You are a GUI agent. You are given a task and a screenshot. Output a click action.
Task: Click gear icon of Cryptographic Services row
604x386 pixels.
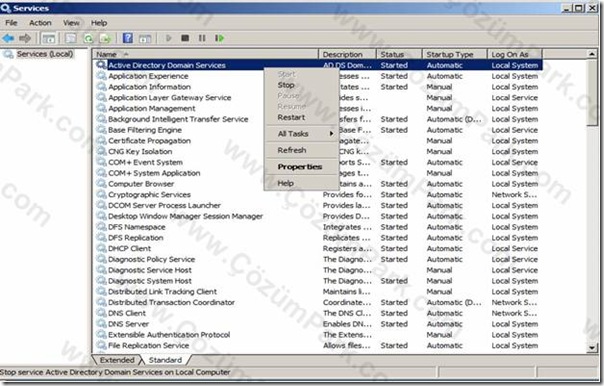pos(101,195)
